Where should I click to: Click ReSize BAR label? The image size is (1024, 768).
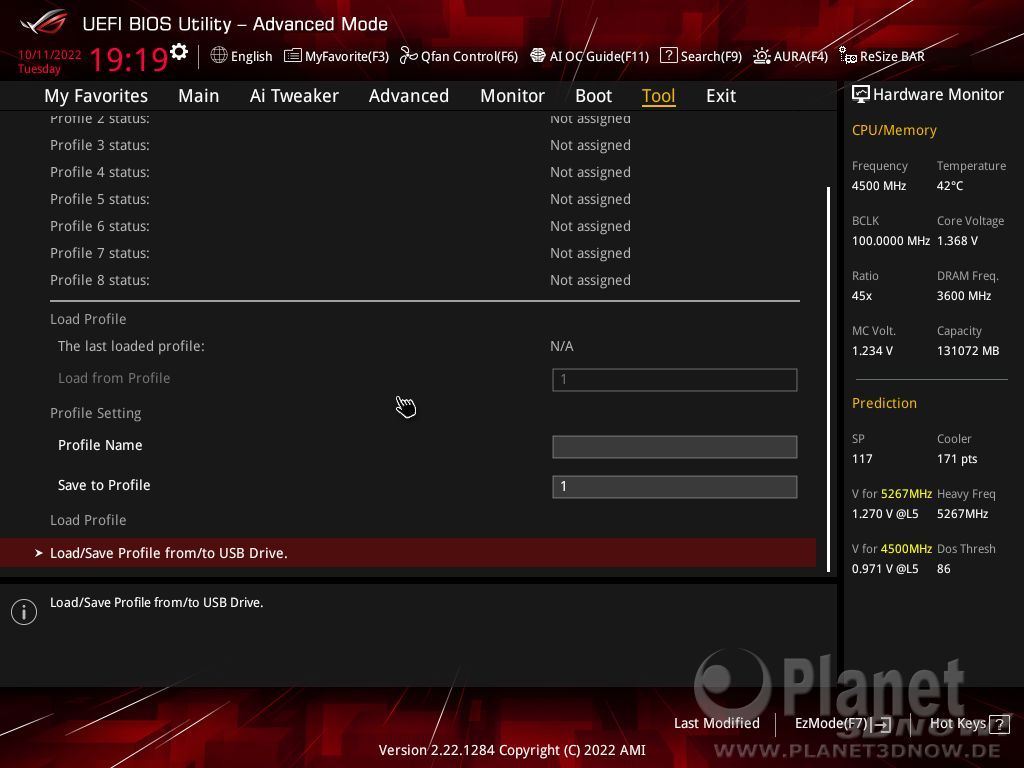pos(892,57)
